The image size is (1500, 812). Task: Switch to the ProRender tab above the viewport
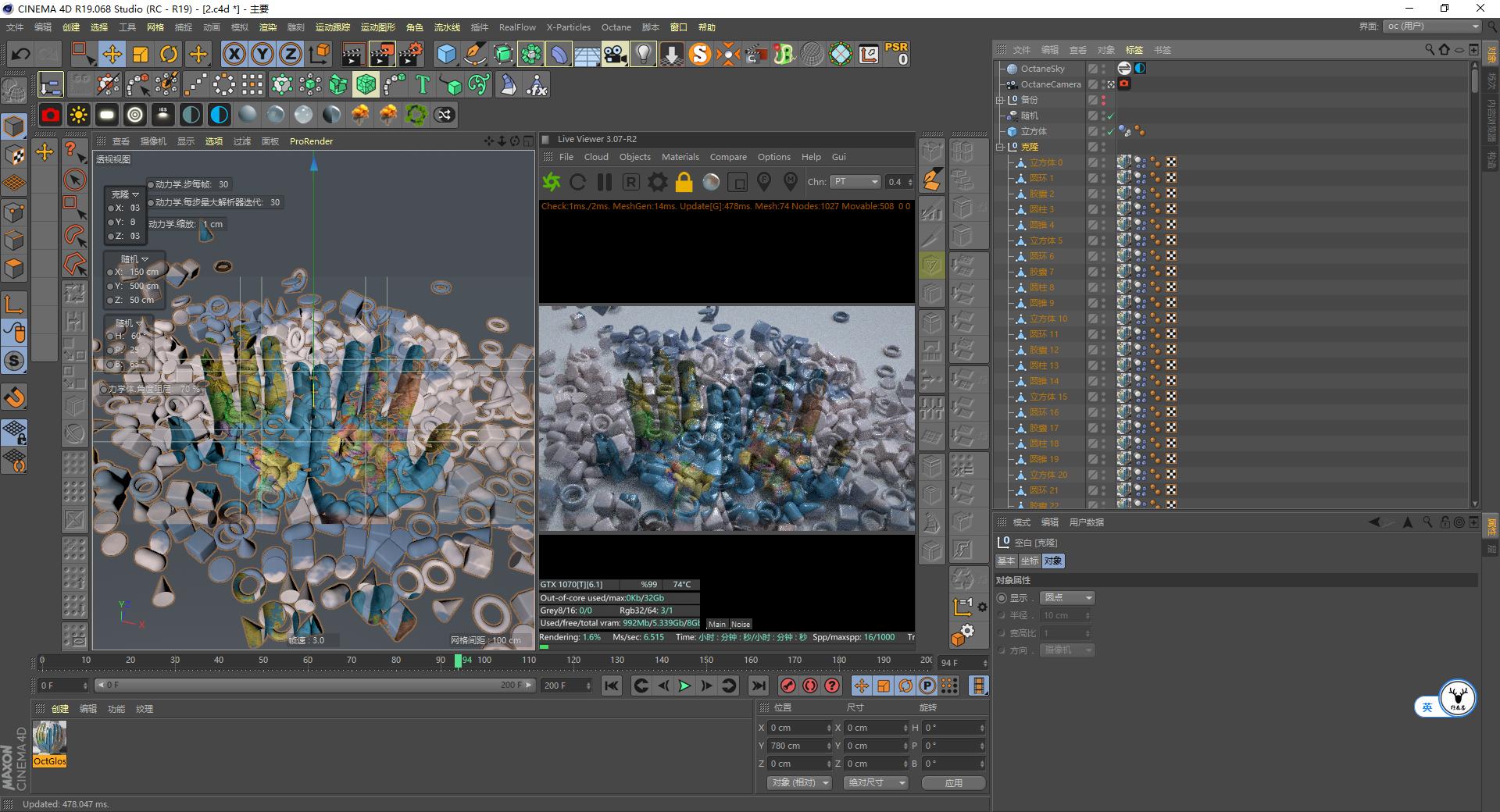coord(311,141)
